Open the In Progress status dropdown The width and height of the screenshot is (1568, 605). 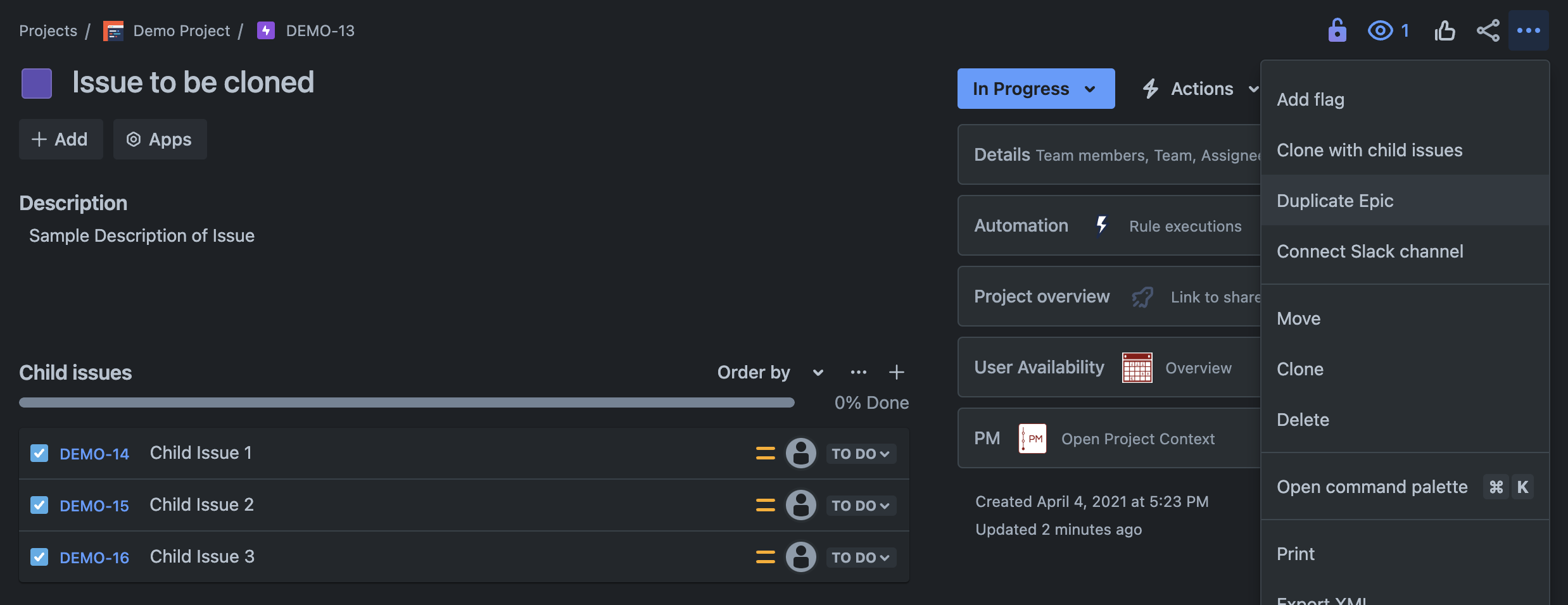(x=1035, y=89)
